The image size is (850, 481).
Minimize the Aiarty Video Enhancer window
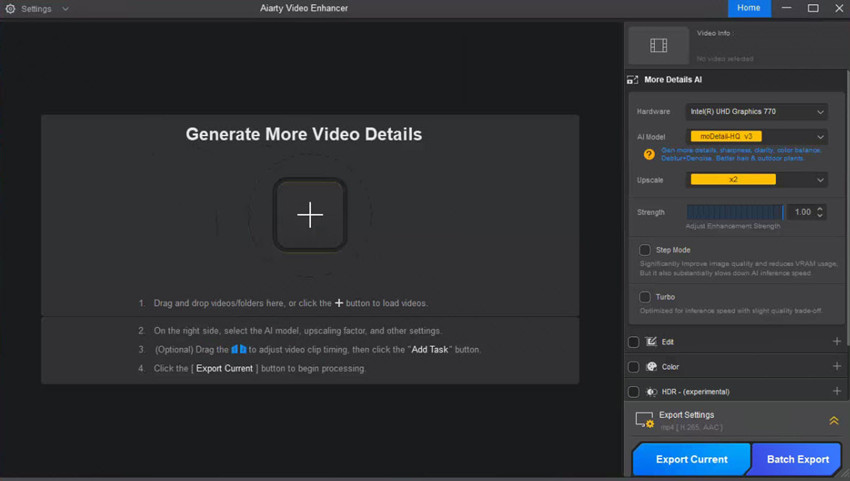click(787, 8)
